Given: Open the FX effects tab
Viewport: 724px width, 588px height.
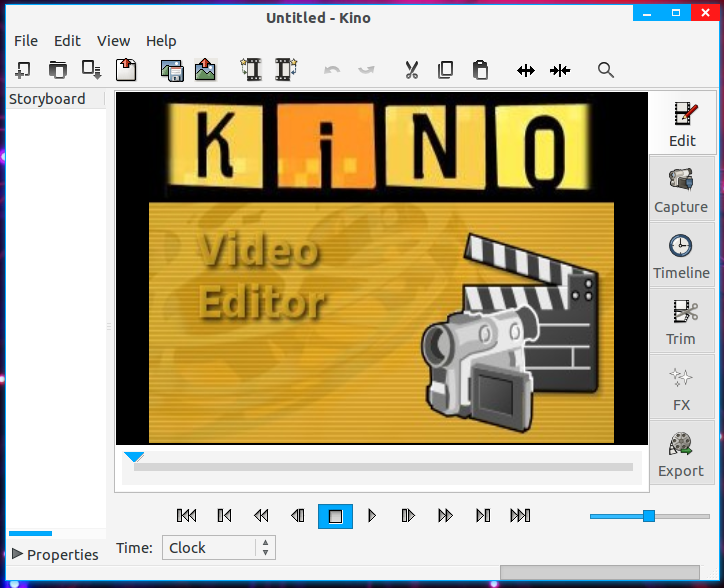Looking at the screenshot, I should click(682, 388).
